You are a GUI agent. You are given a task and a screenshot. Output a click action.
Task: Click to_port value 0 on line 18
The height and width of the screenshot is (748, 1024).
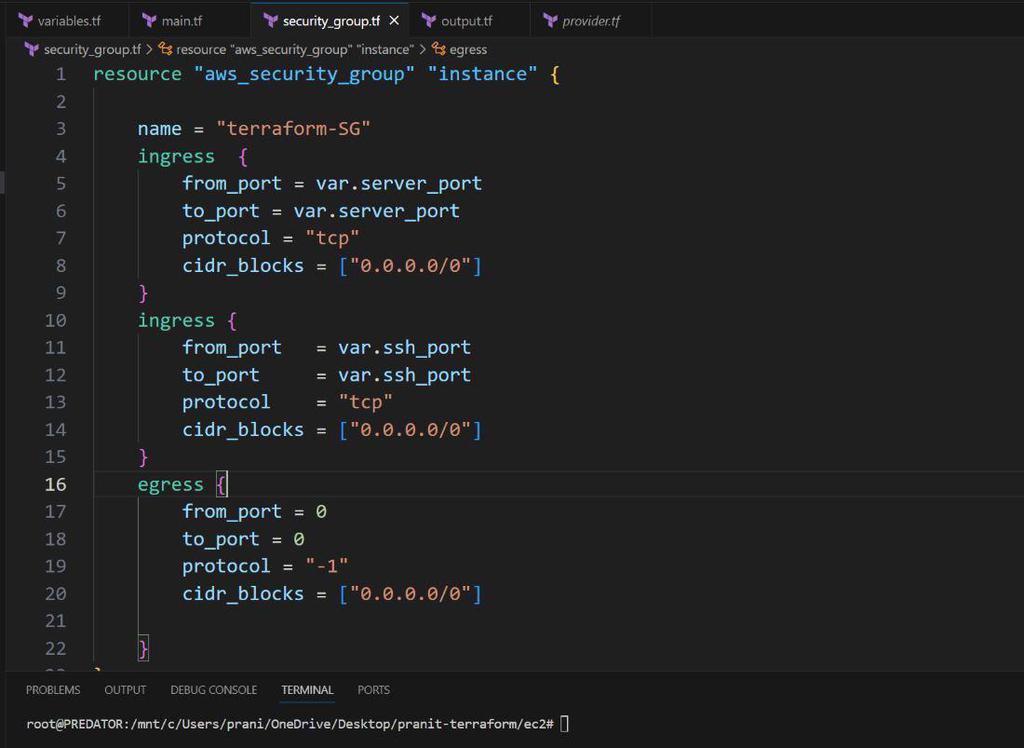coord(298,539)
